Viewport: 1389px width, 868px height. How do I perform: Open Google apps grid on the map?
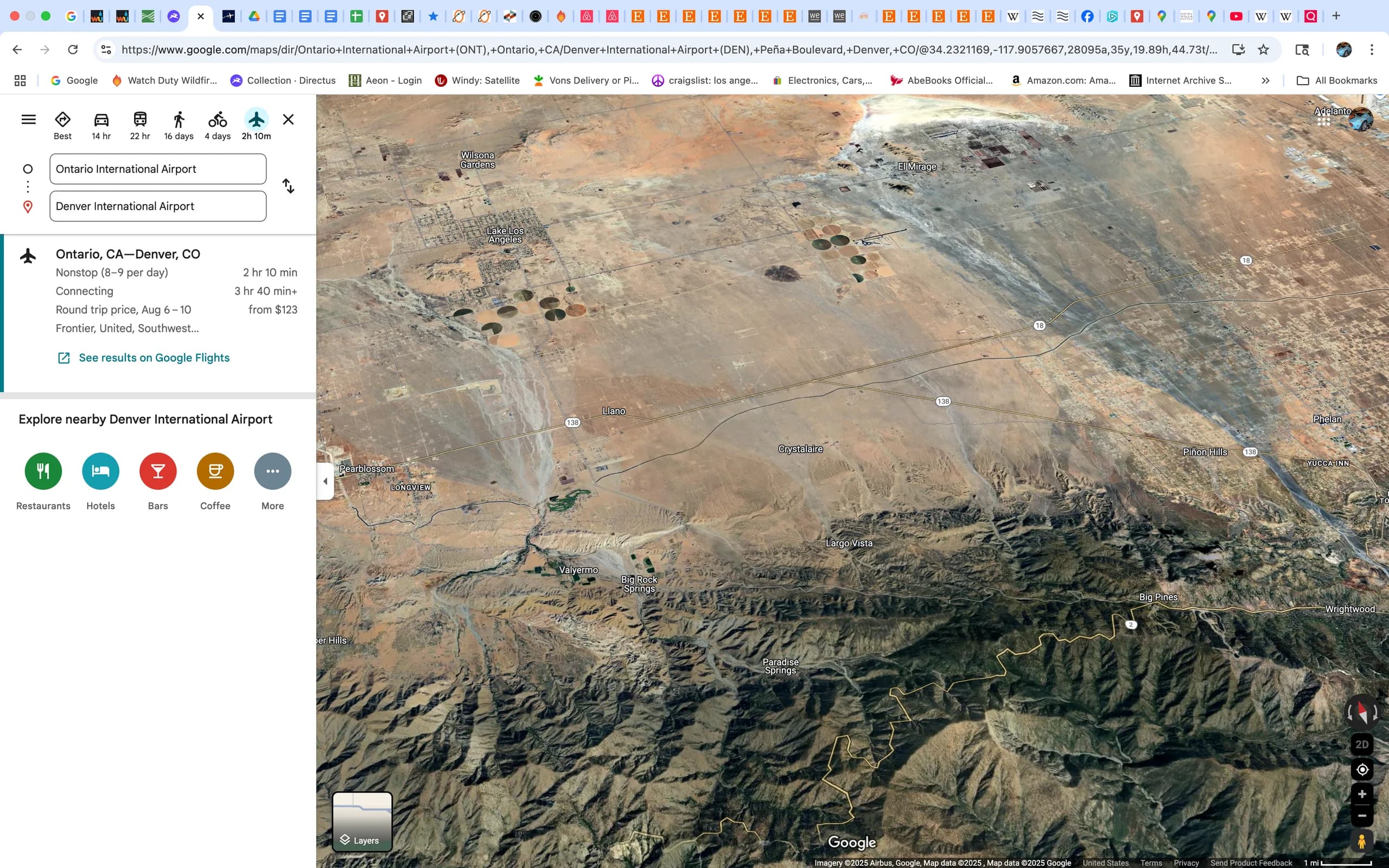(1323, 119)
